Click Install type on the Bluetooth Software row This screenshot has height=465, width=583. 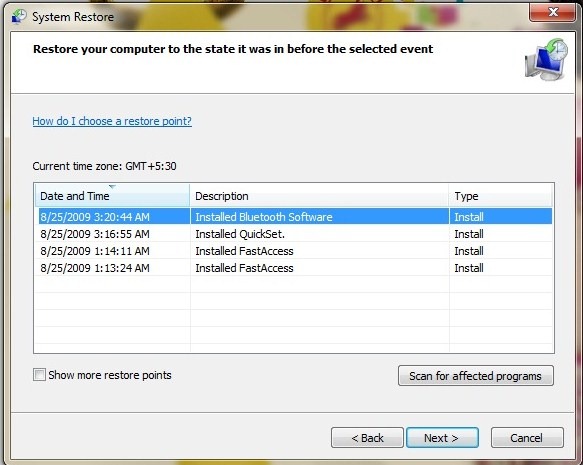pyautogui.click(x=469, y=217)
